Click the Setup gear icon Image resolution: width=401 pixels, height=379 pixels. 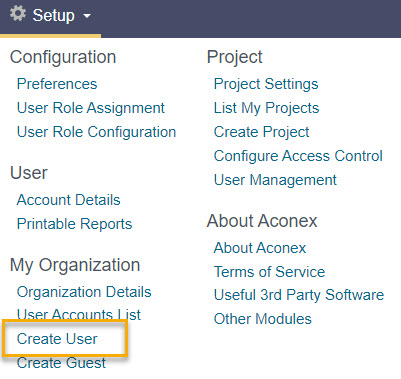click(18, 14)
